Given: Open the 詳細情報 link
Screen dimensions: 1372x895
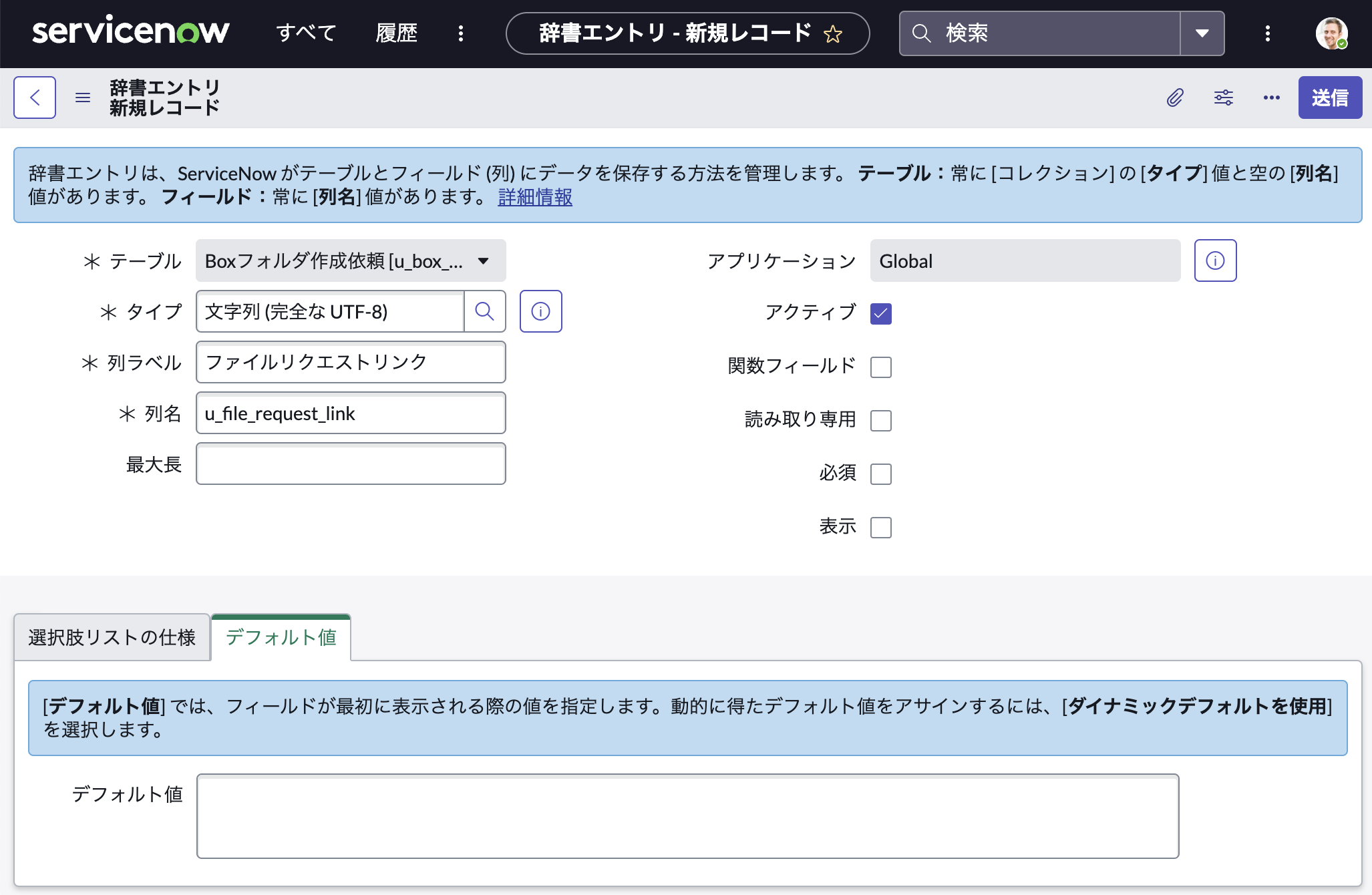Looking at the screenshot, I should click(x=534, y=198).
